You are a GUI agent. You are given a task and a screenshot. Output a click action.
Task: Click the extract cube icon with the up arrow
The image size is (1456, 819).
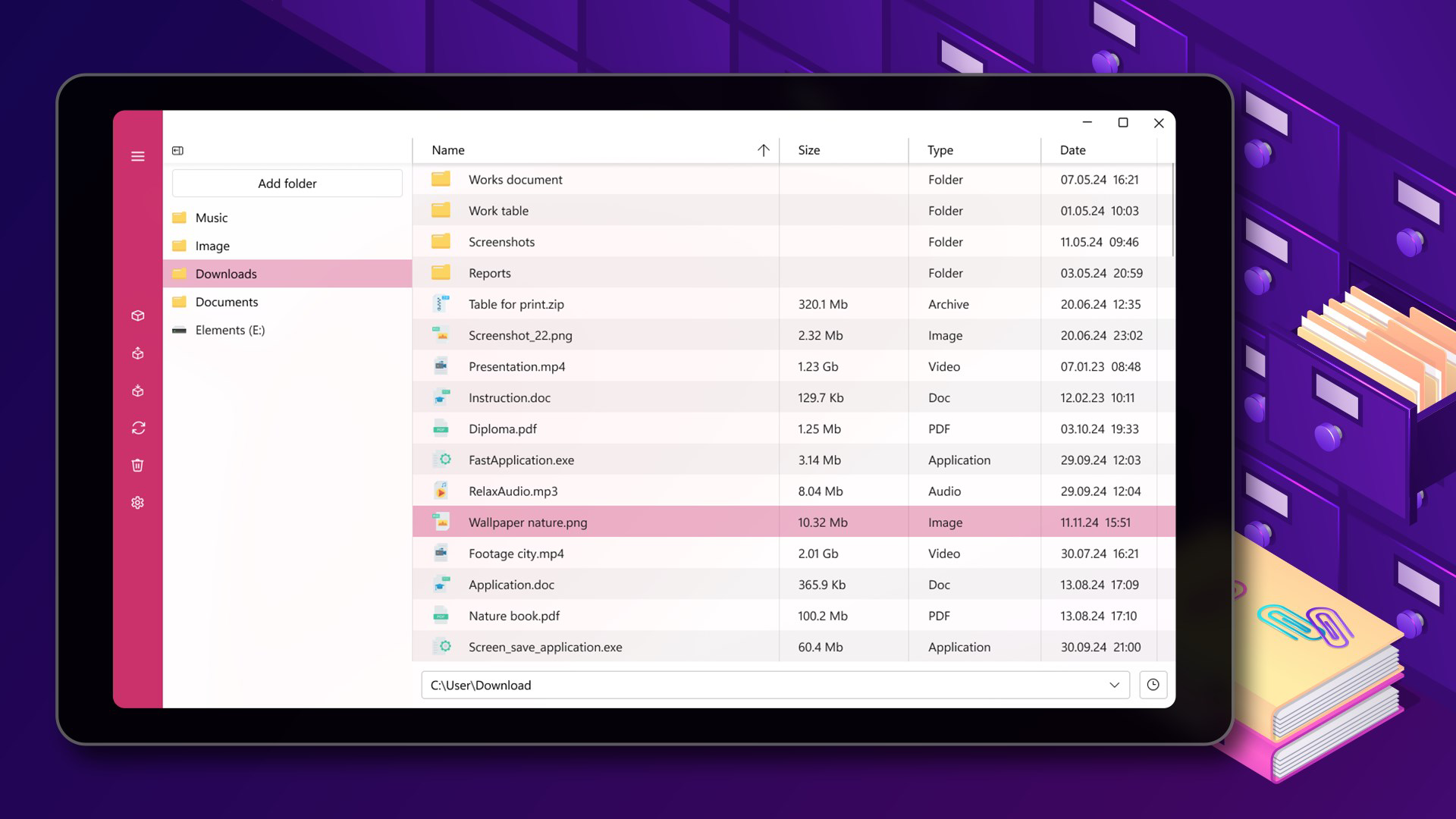pyautogui.click(x=137, y=353)
